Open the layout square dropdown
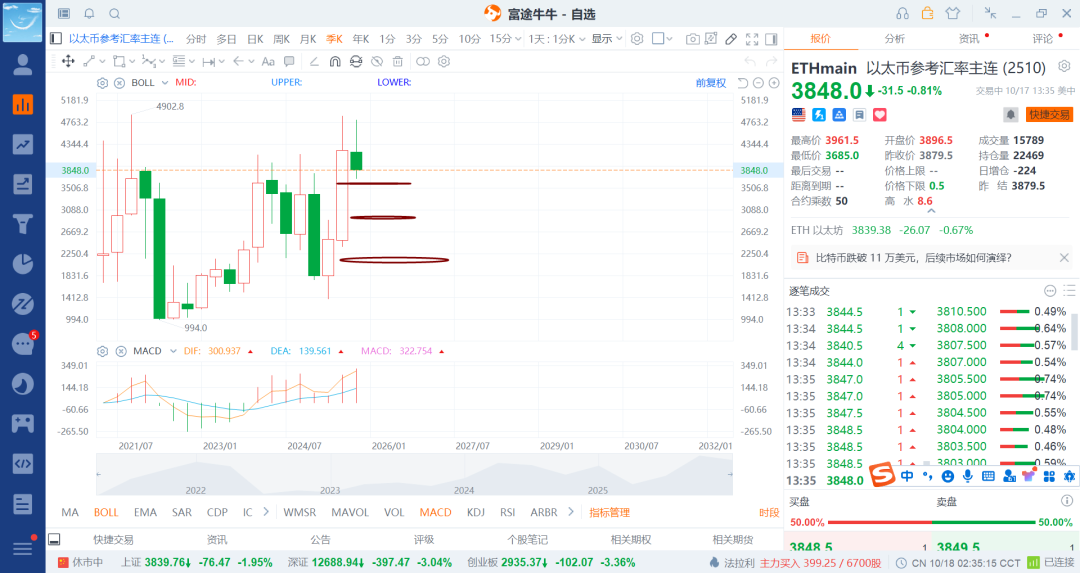 click(x=662, y=39)
